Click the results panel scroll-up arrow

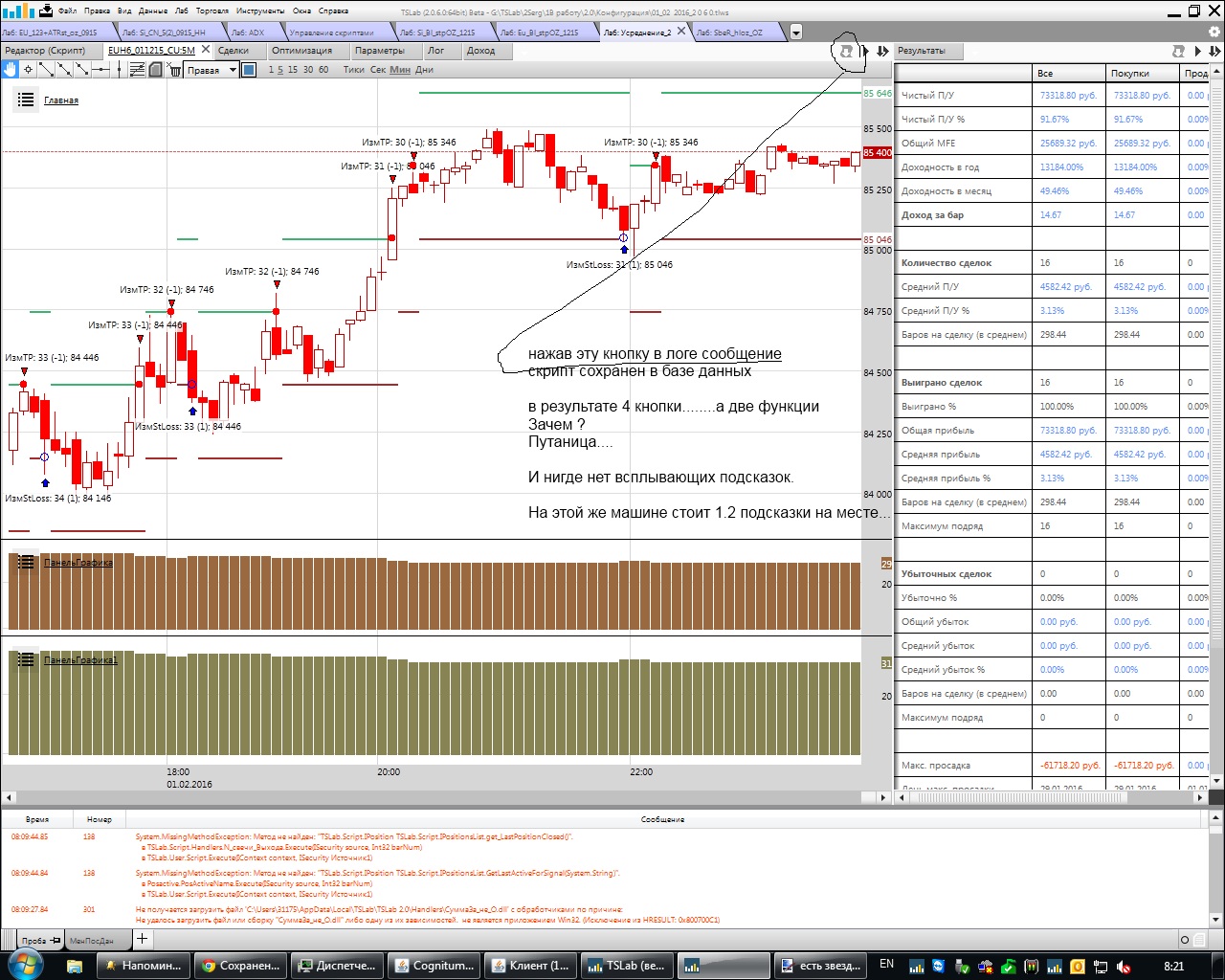[1215, 72]
